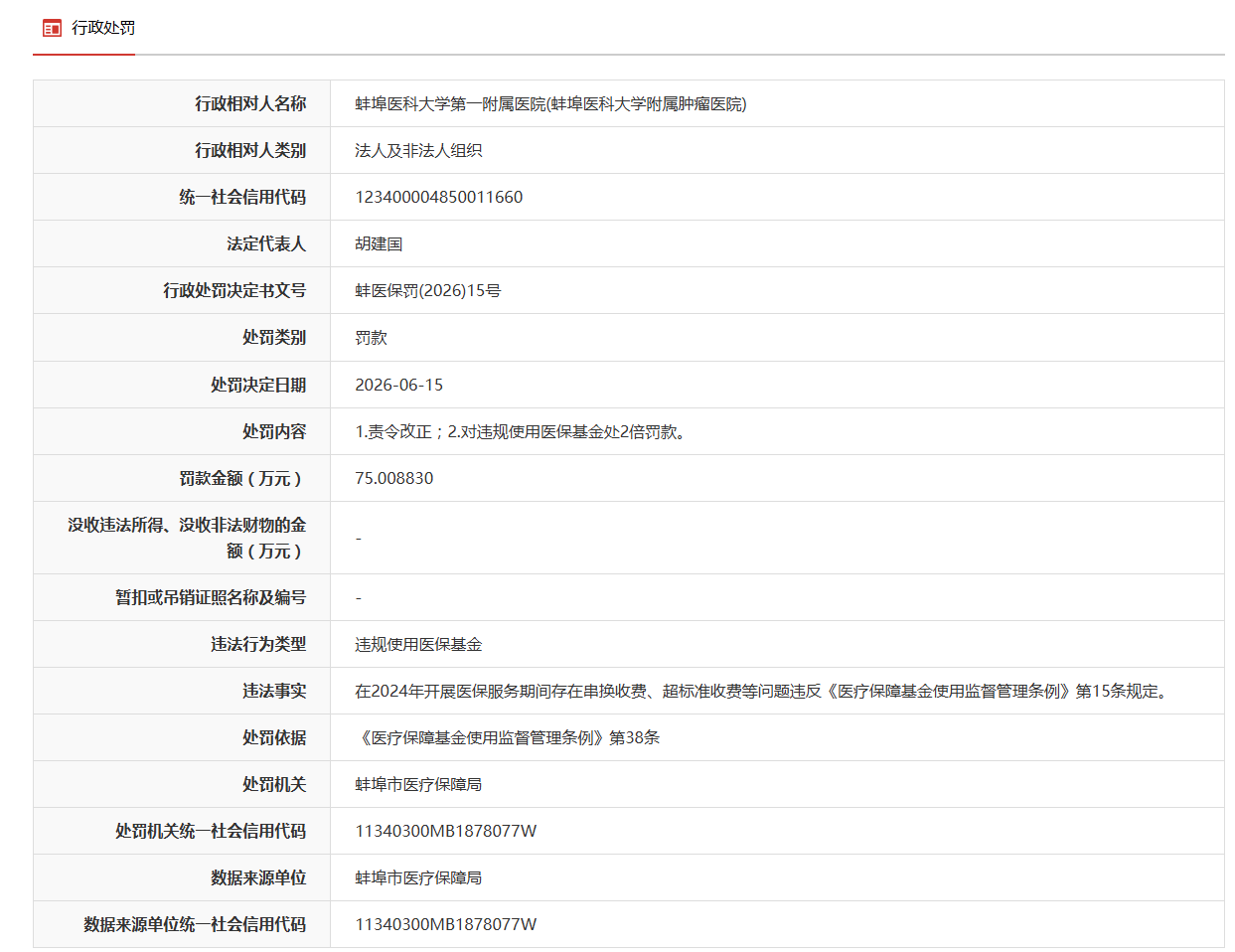This screenshot has height=952, width=1235.
Task: Click 蚌埠市医疗保障局 in 数据来源单位 row
Action: tap(418, 877)
